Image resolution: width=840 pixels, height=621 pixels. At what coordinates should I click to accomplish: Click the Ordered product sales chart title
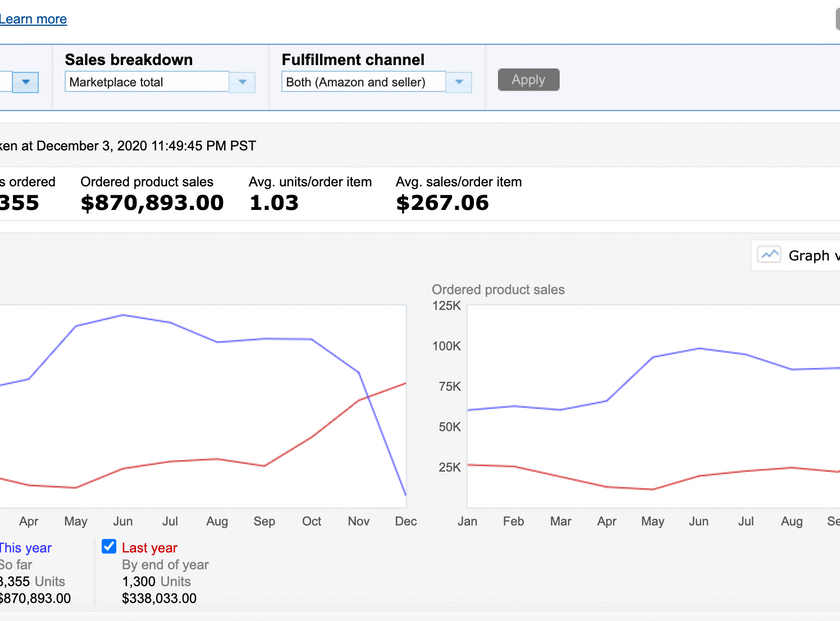[498, 290]
